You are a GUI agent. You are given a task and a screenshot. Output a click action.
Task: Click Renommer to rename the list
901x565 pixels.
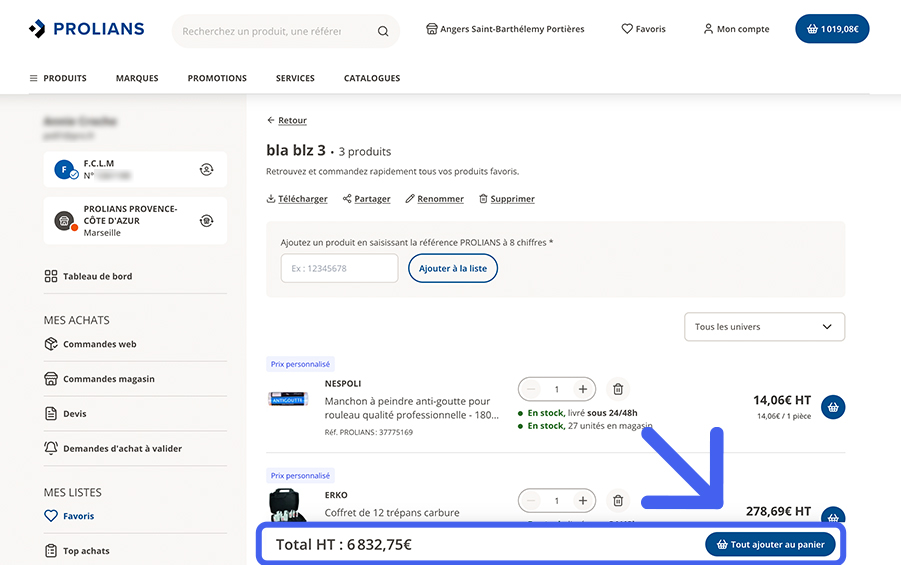[434, 199]
